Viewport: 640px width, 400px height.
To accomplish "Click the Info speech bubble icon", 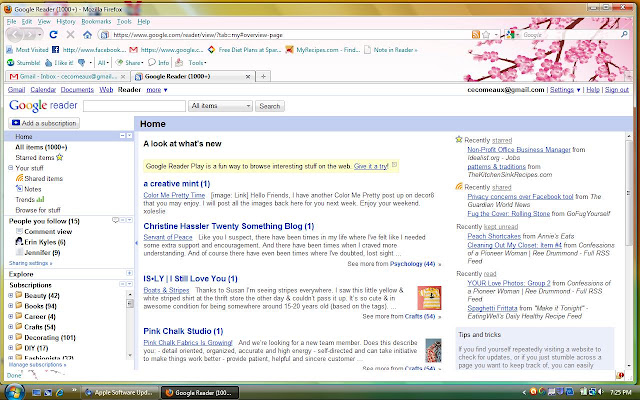I will [159, 63].
